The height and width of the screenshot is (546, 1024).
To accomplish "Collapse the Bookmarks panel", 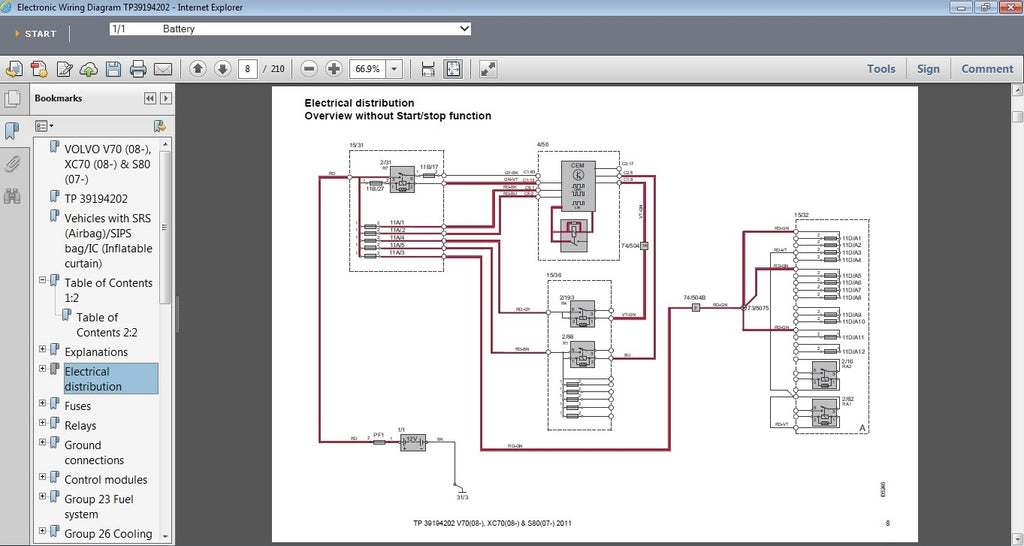I will [150, 98].
